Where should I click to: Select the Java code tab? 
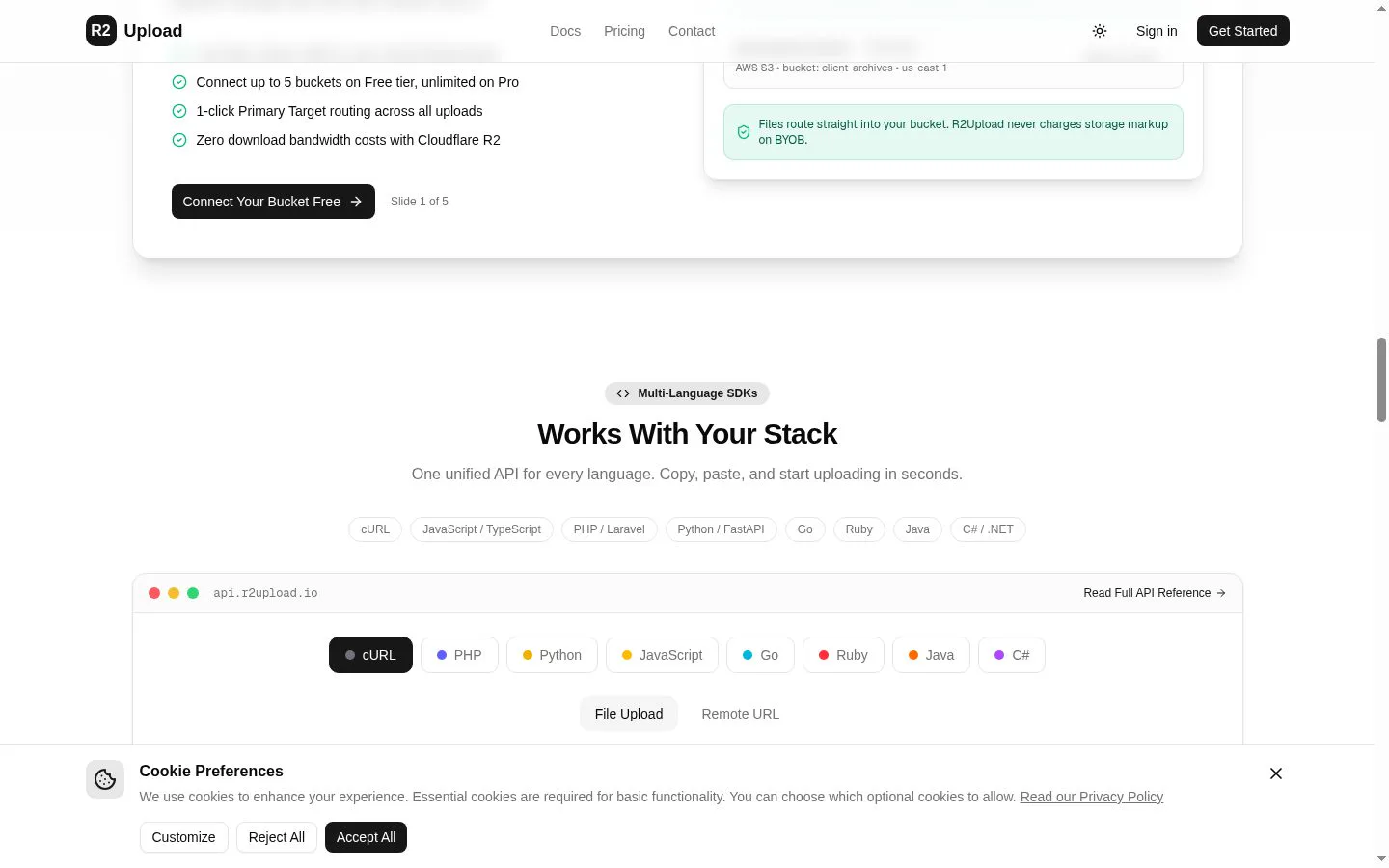point(931,655)
